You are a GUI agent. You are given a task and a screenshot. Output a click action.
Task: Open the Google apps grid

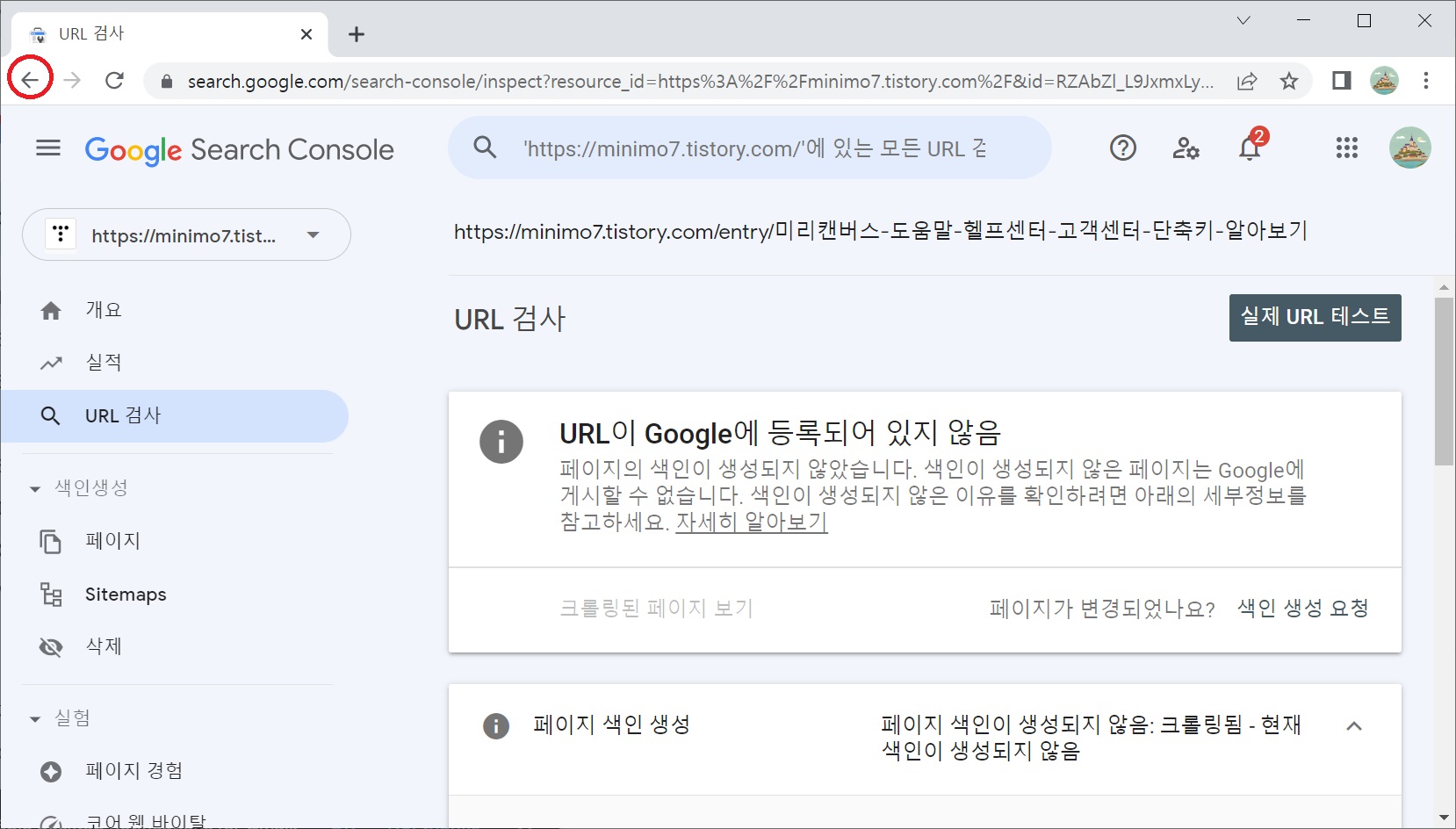tap(1346, 148)
